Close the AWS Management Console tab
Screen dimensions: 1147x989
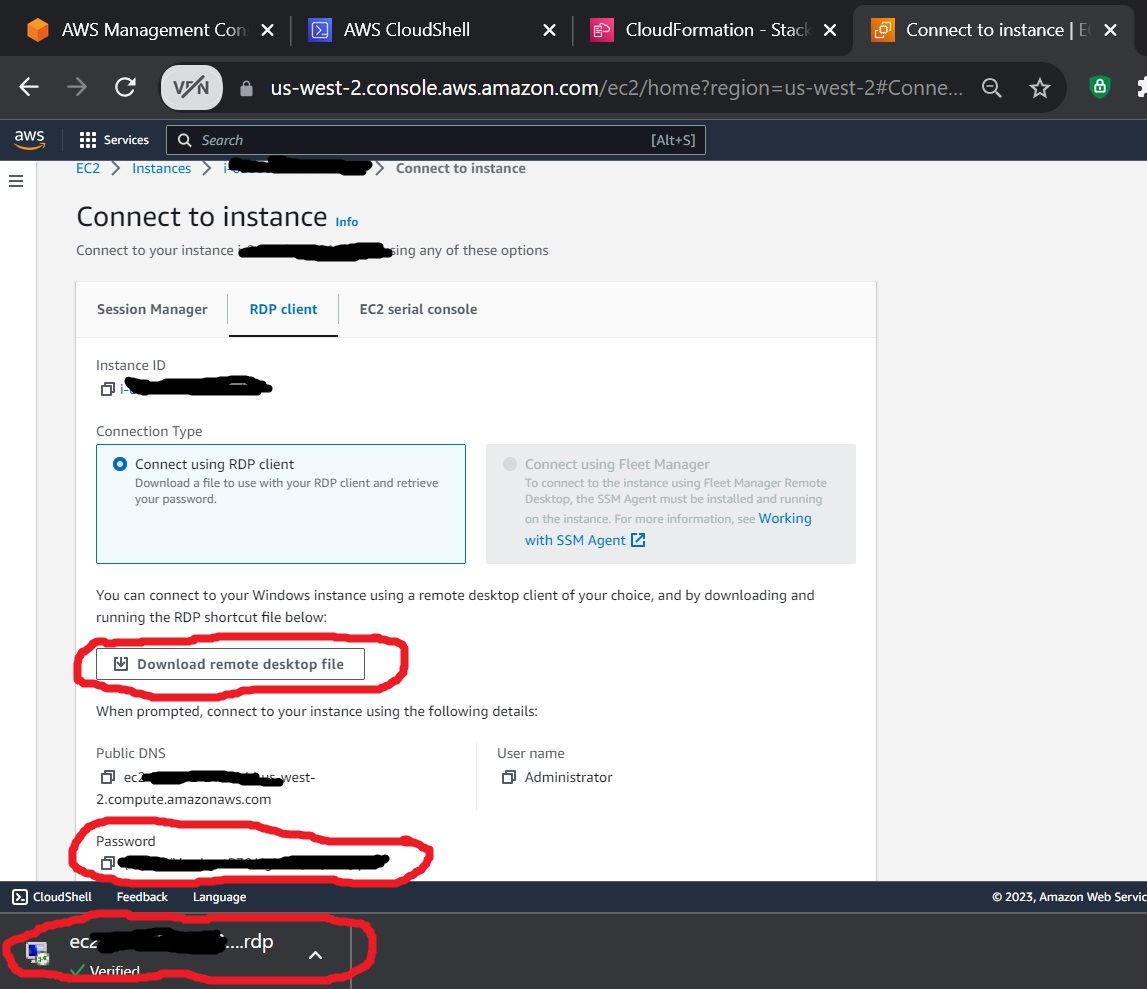tap(268, 30)
